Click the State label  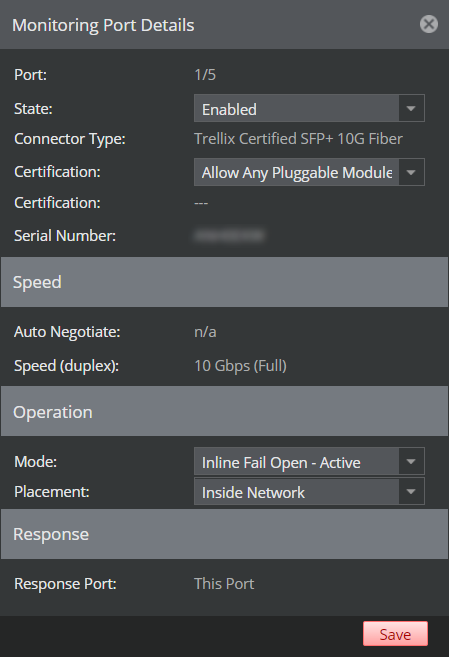click(x=33, y=109)
